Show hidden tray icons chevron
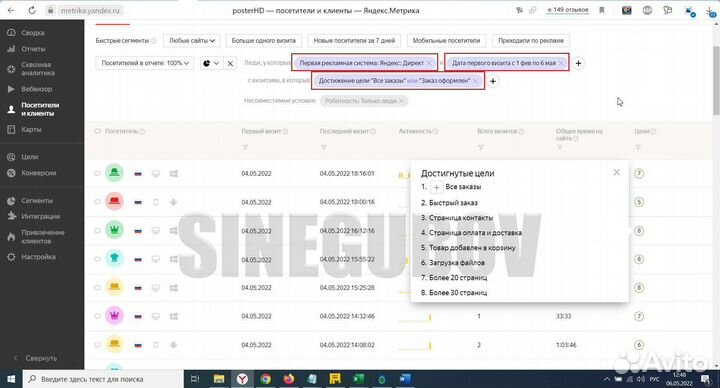Screen dimensions: 720x388 coord(607,379)
